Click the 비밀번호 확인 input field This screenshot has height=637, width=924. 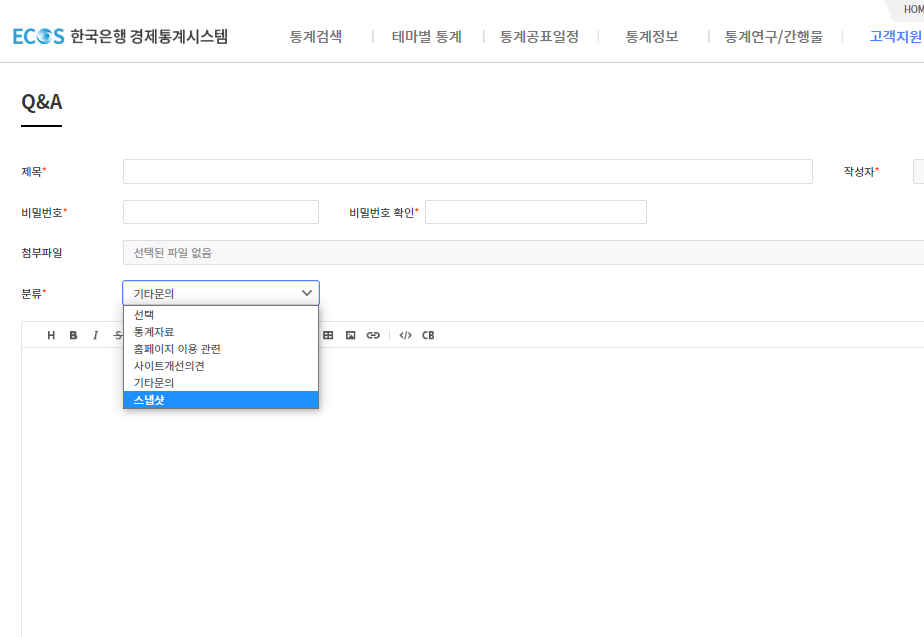[x=536, y=212]
